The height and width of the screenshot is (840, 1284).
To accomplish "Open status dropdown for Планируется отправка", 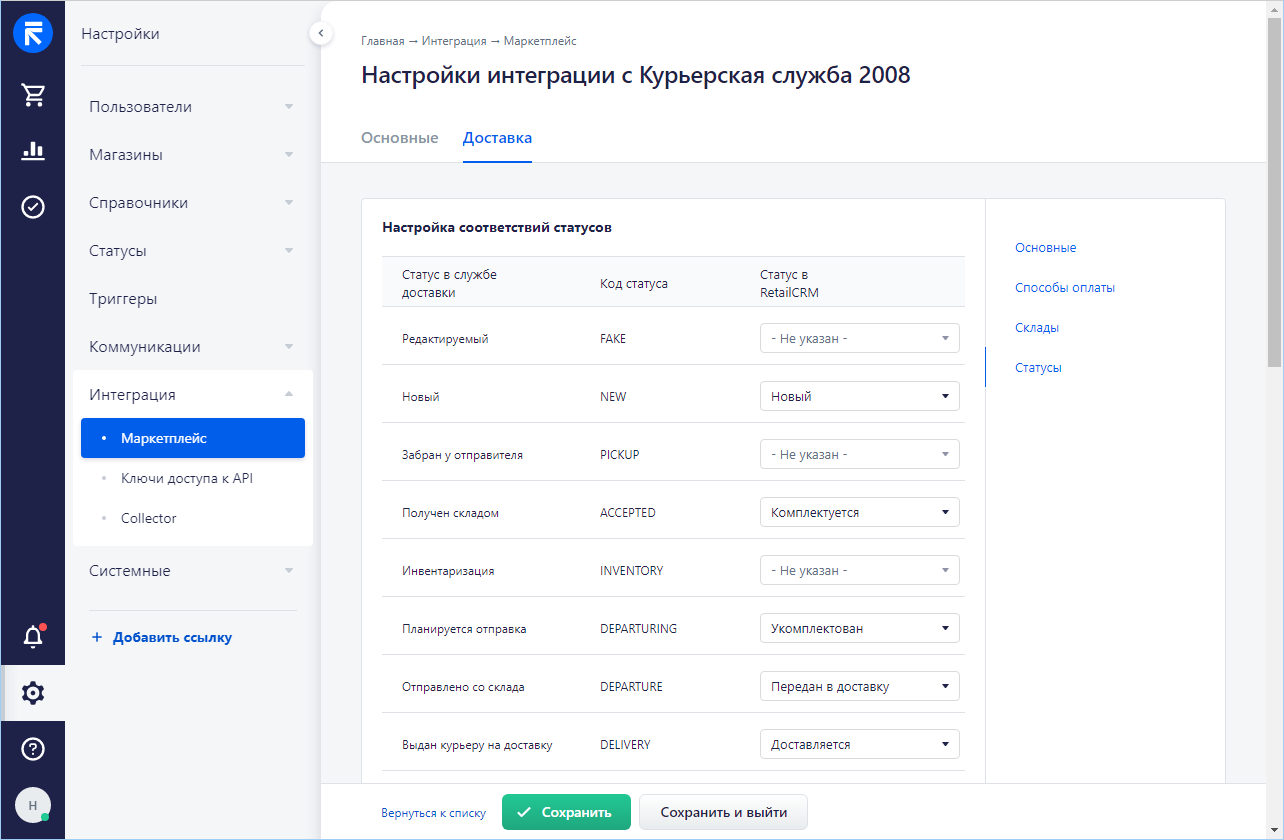I will [x=860, y=628].
